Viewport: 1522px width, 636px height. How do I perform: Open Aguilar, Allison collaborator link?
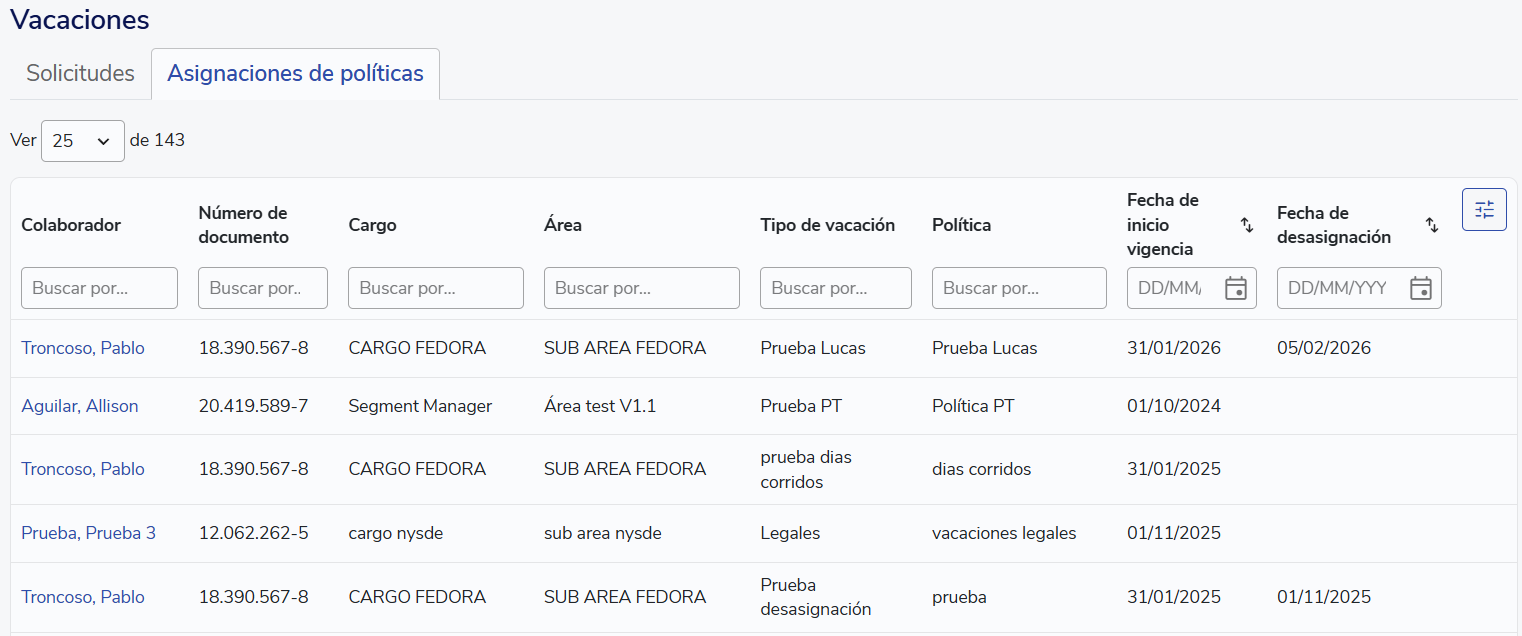(80, 406)
